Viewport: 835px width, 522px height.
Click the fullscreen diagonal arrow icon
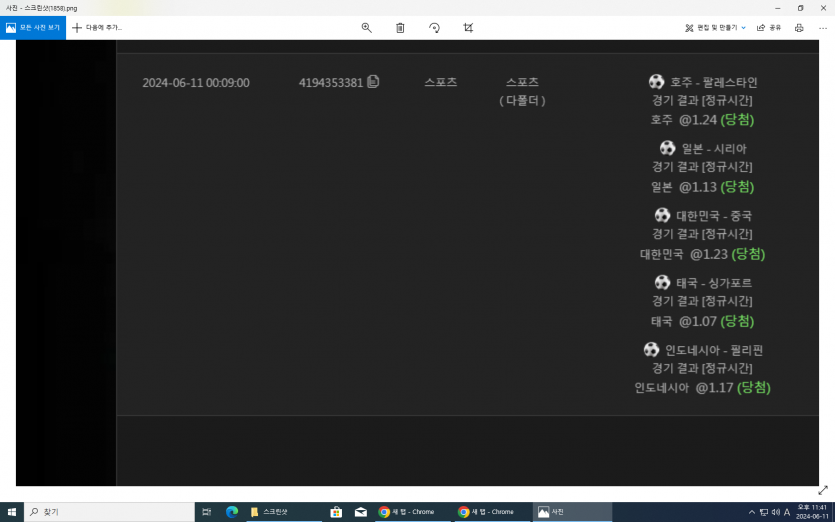point(823,490)
